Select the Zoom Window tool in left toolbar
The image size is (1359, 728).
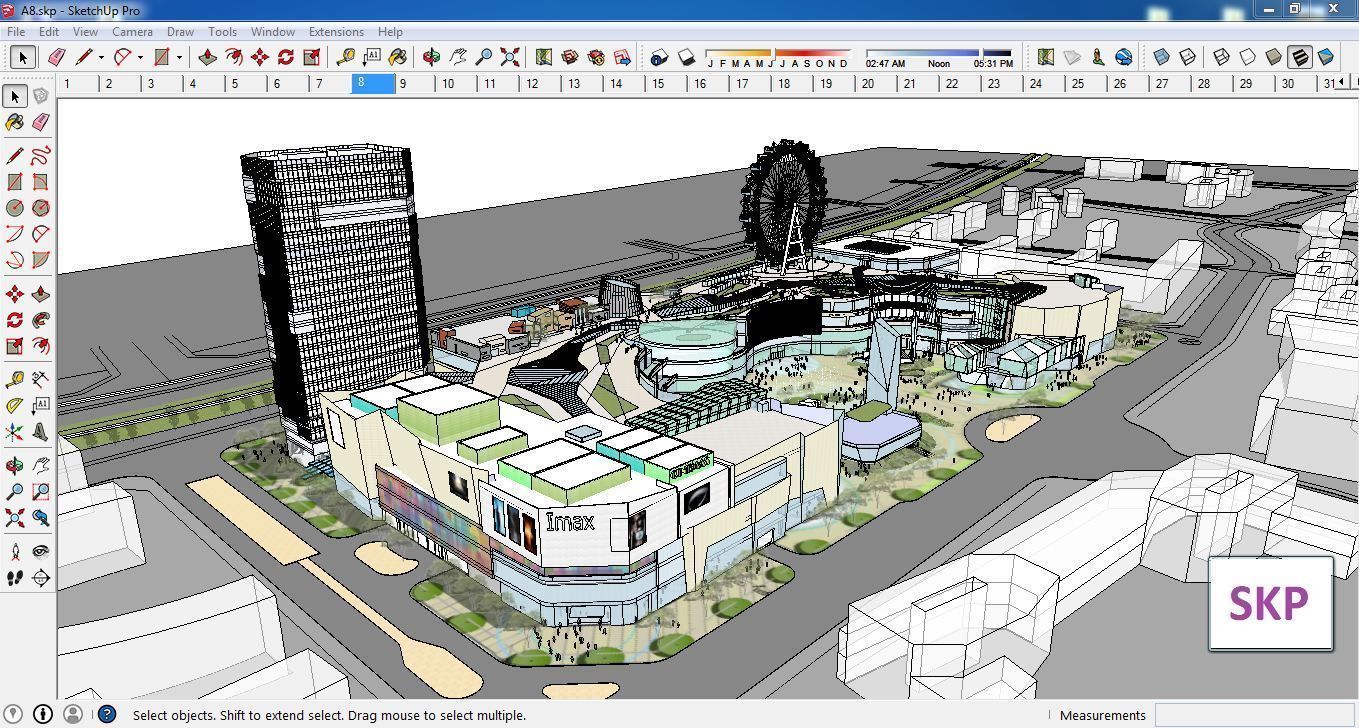coord(40,491)
